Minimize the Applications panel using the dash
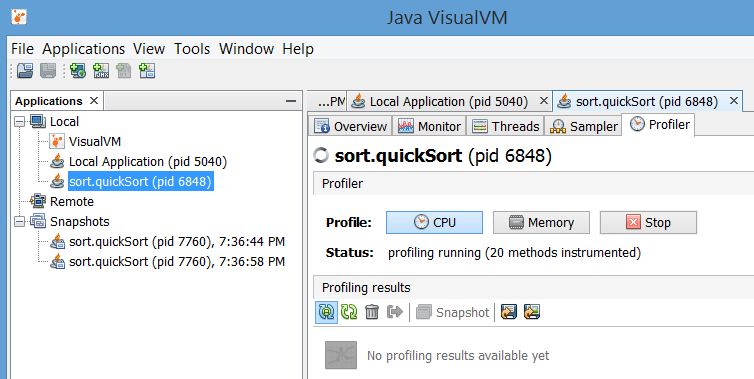The image size is (754, 379). (x=290, y=101)
